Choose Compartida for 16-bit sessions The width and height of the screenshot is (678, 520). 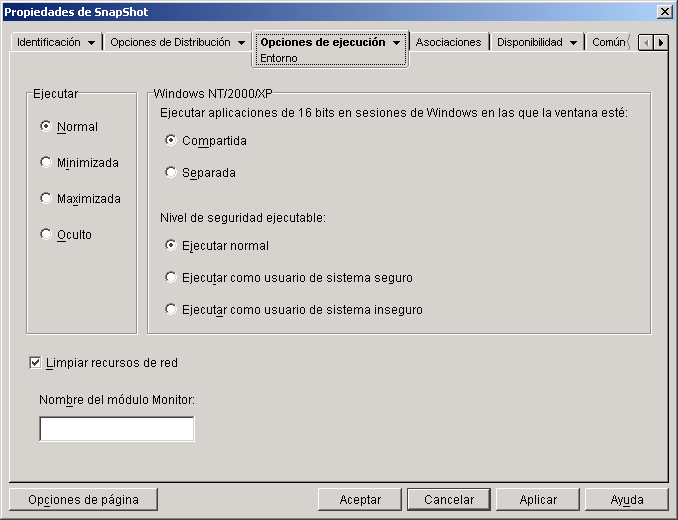click(171, 140)
